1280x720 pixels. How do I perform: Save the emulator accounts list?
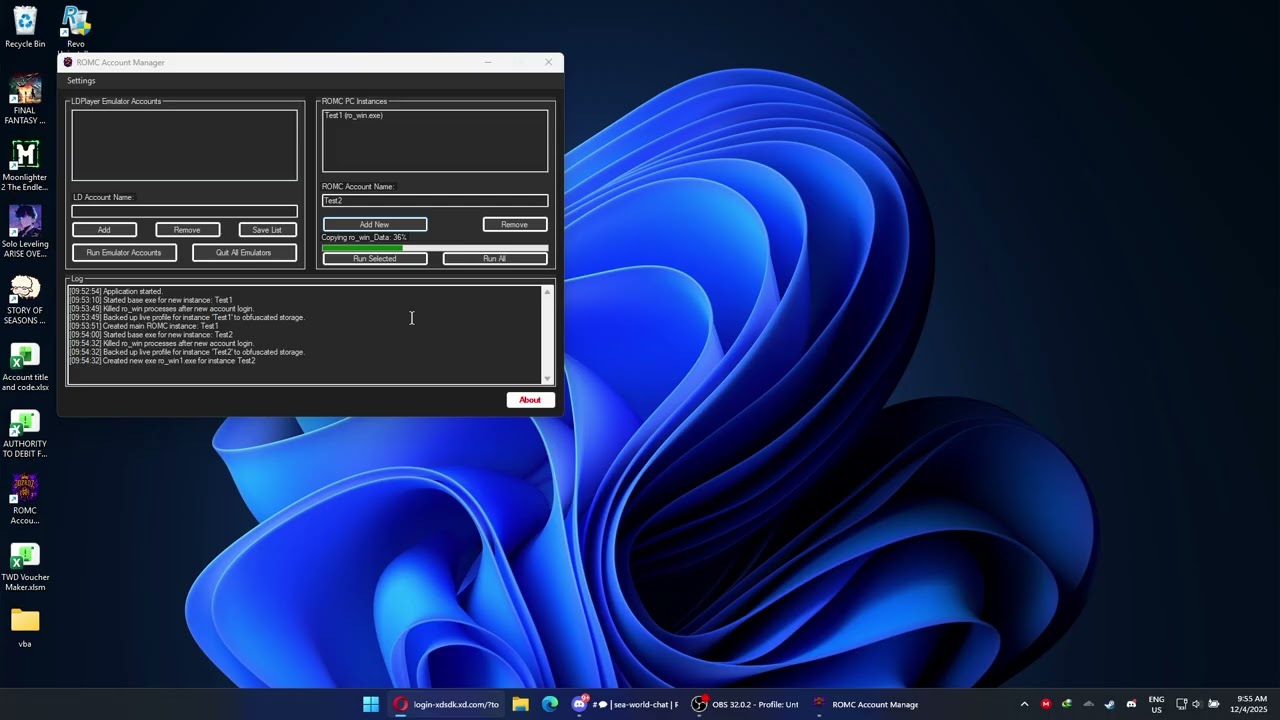pos(267,230)
